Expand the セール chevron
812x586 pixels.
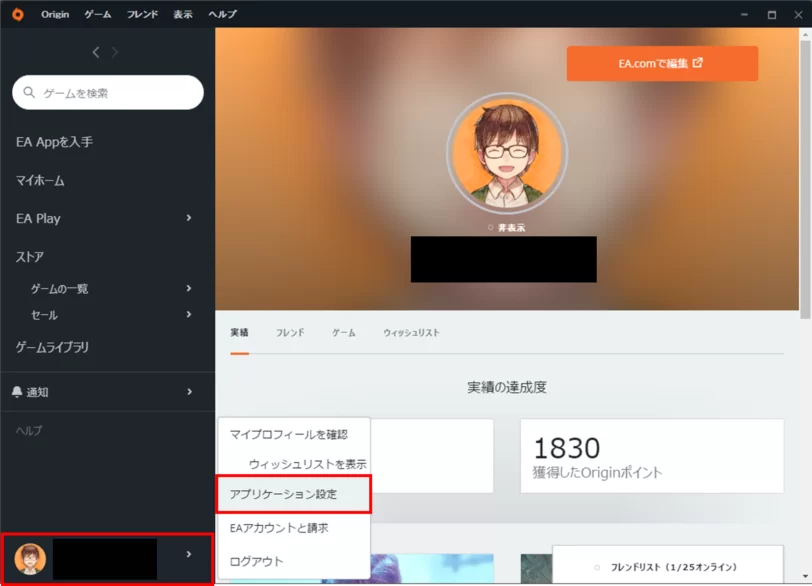(189, 314)
